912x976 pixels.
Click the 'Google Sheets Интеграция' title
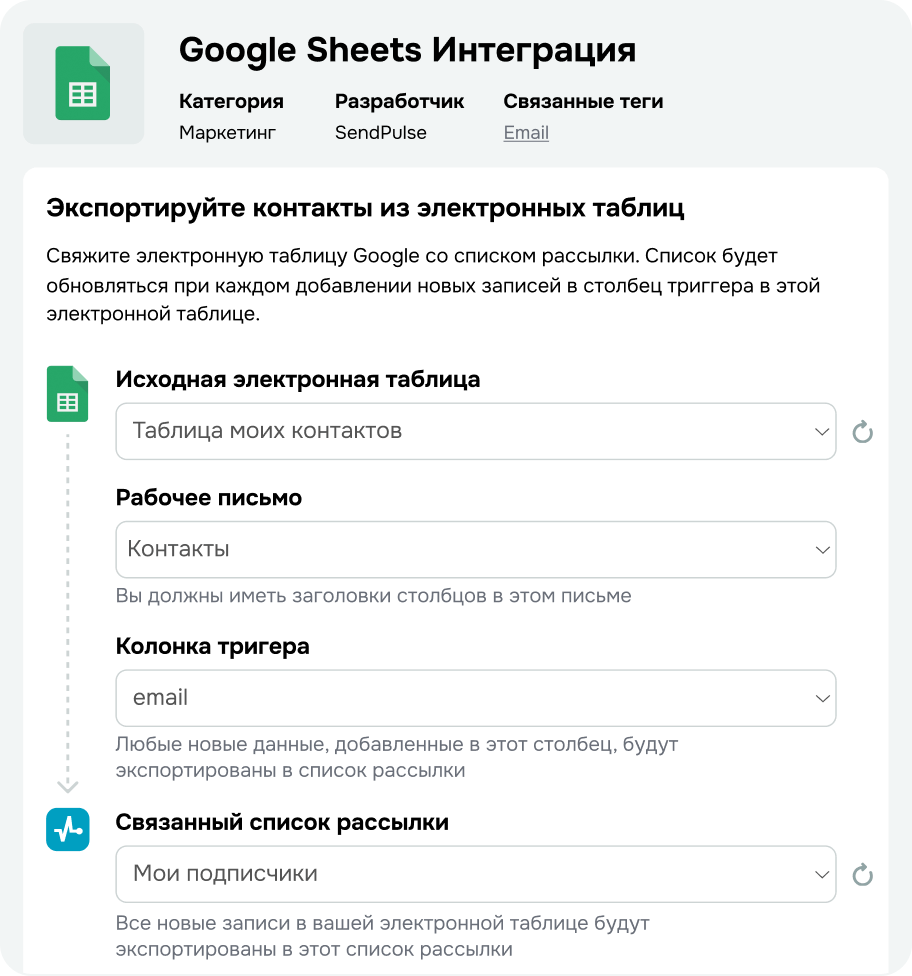(x=408, y=50)
